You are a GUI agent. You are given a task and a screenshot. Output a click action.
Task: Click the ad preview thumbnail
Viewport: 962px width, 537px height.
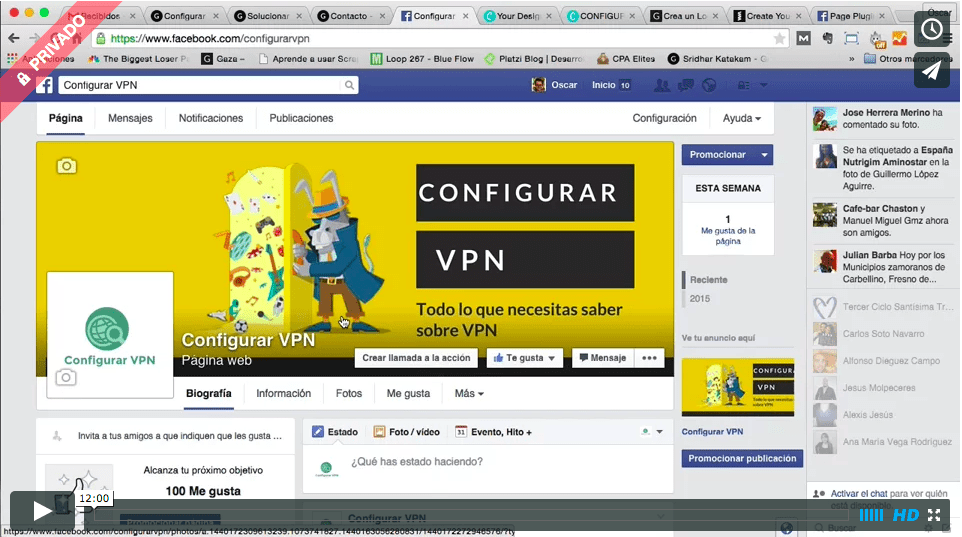coord(737,388)
